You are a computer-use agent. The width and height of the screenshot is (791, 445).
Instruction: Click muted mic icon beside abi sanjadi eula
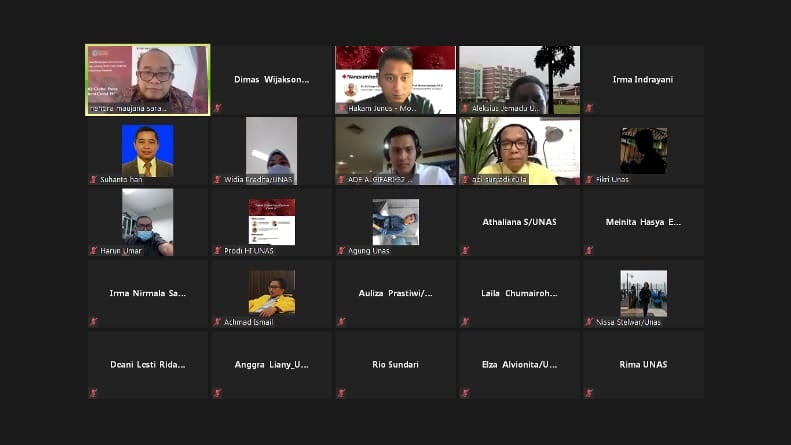tap(465, 179)
